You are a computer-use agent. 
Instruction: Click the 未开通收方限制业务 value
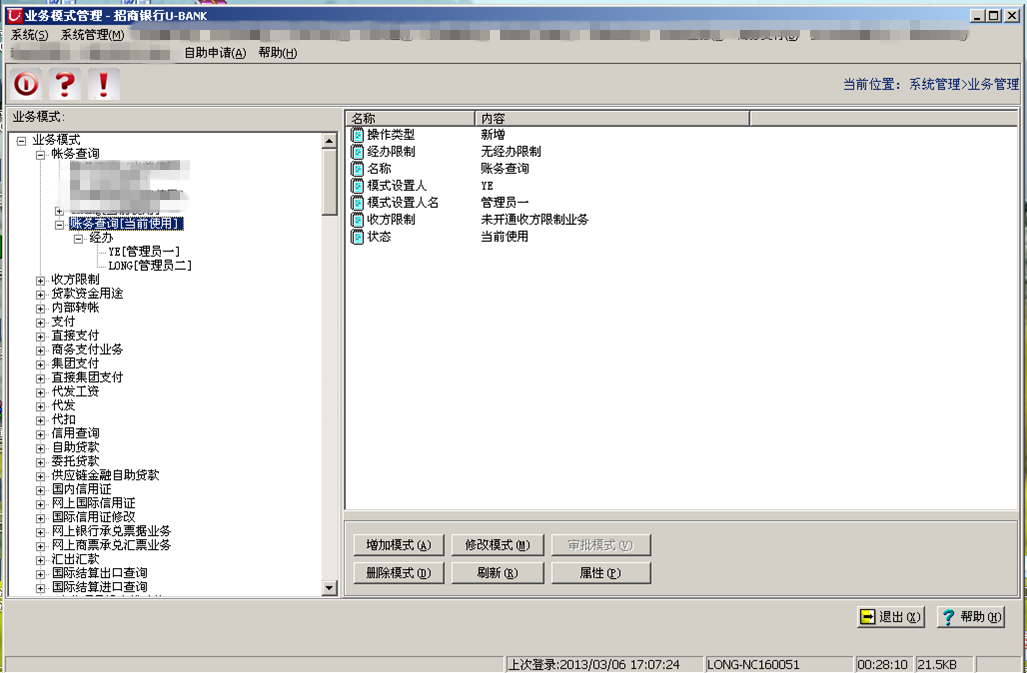(x=534, y=220)
